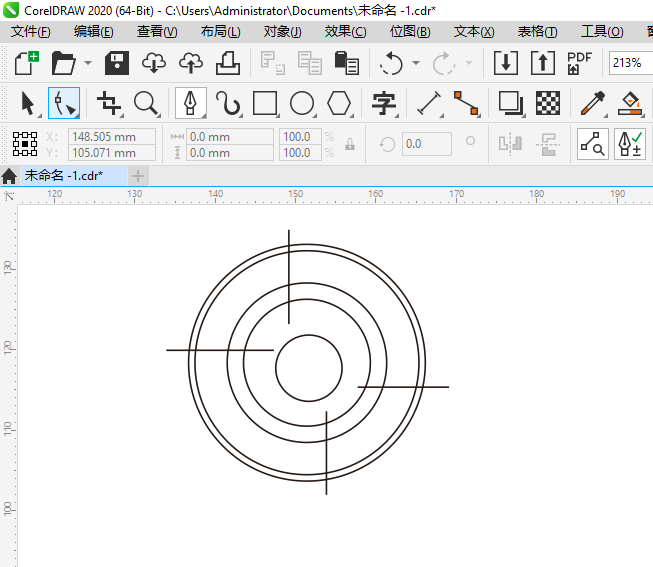The image size is (653, 567).
Task: Open the 布局(L) menu
Action: [x=220, y=32]
